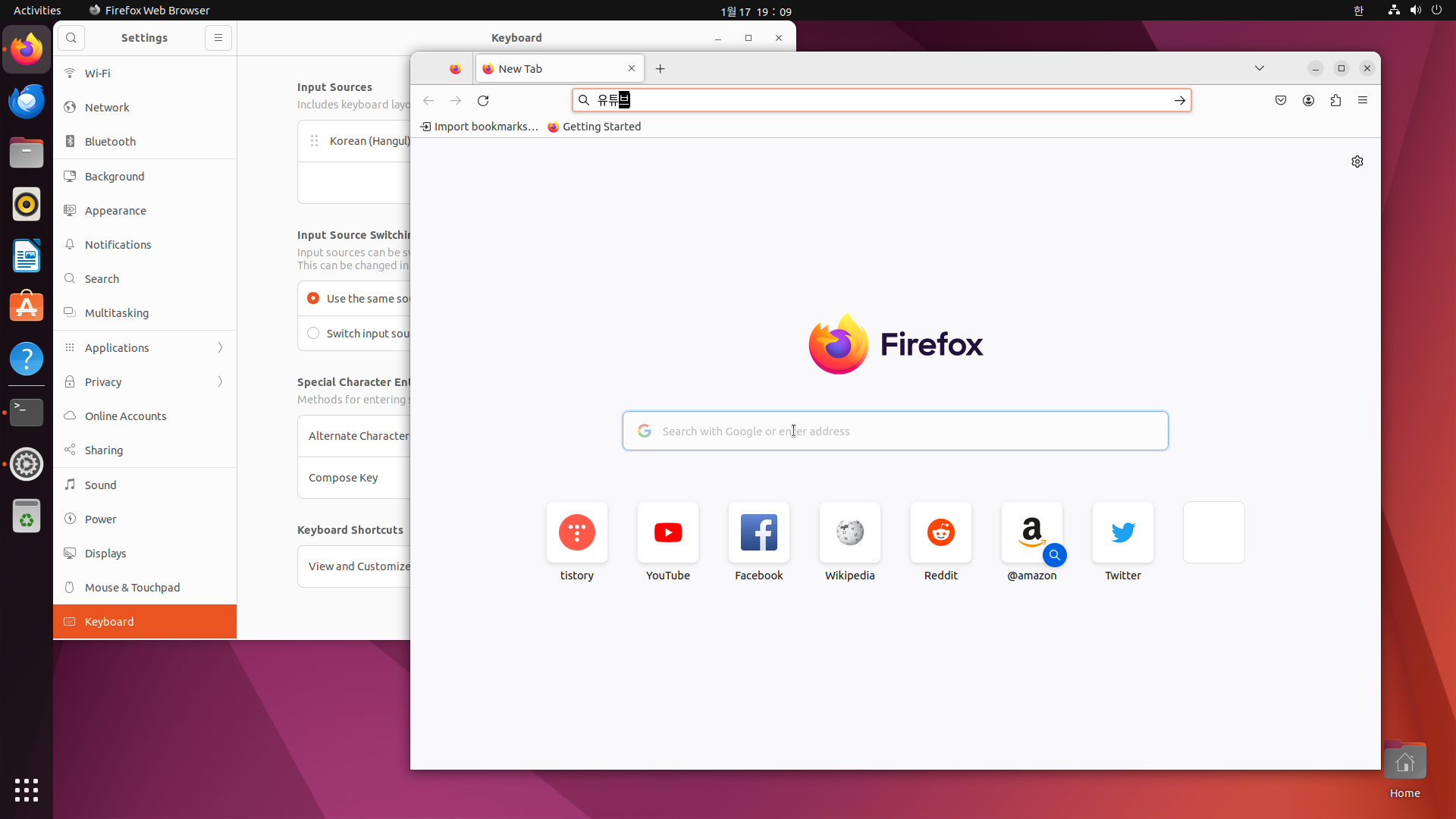Image resolution: width=1456 pixels, height=819 pixels.
Task: Select Switch input sources radio button
Action: (313, 334)
